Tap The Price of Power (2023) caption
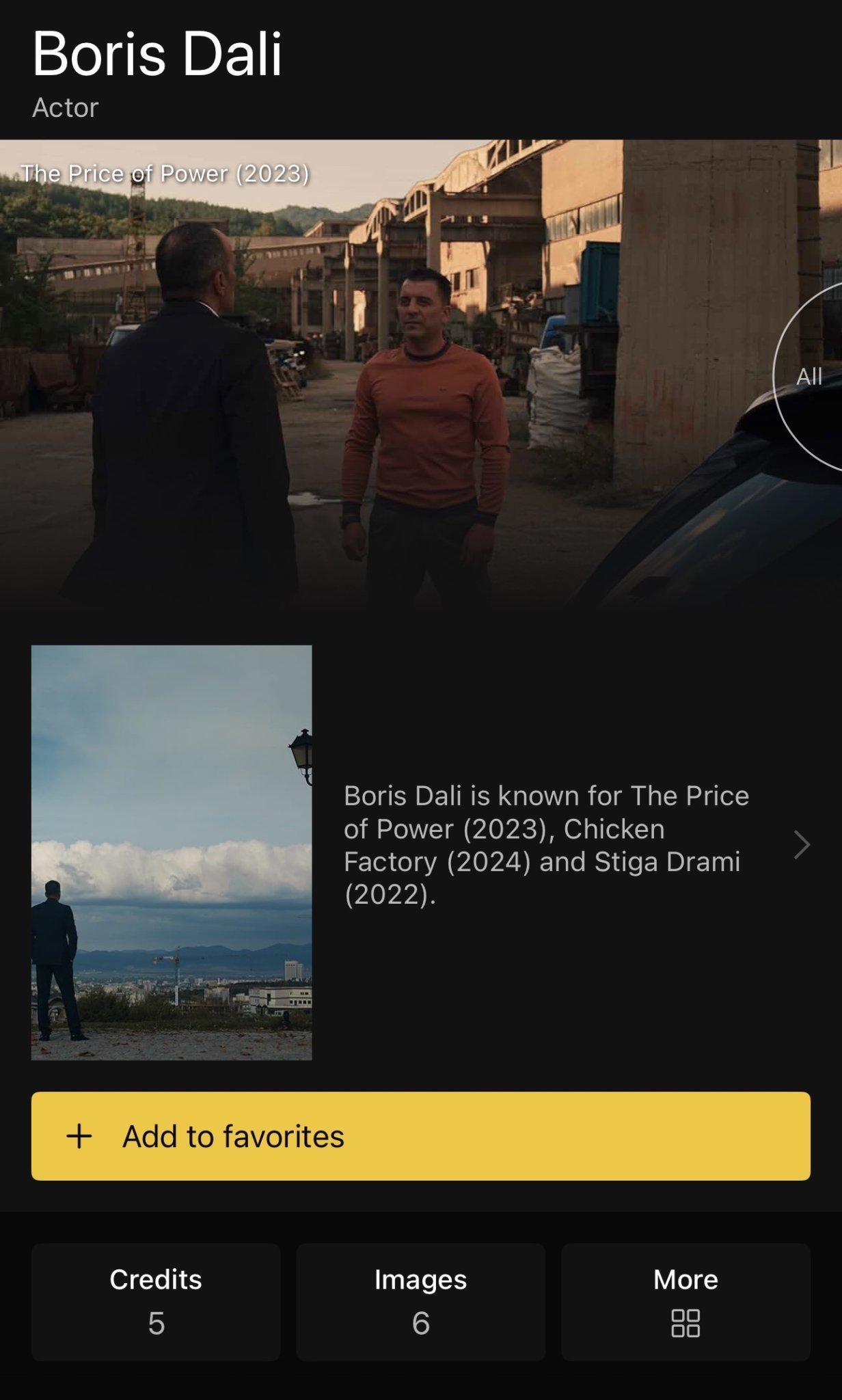This screenshot has width=842, height=1400. [165, 174]
